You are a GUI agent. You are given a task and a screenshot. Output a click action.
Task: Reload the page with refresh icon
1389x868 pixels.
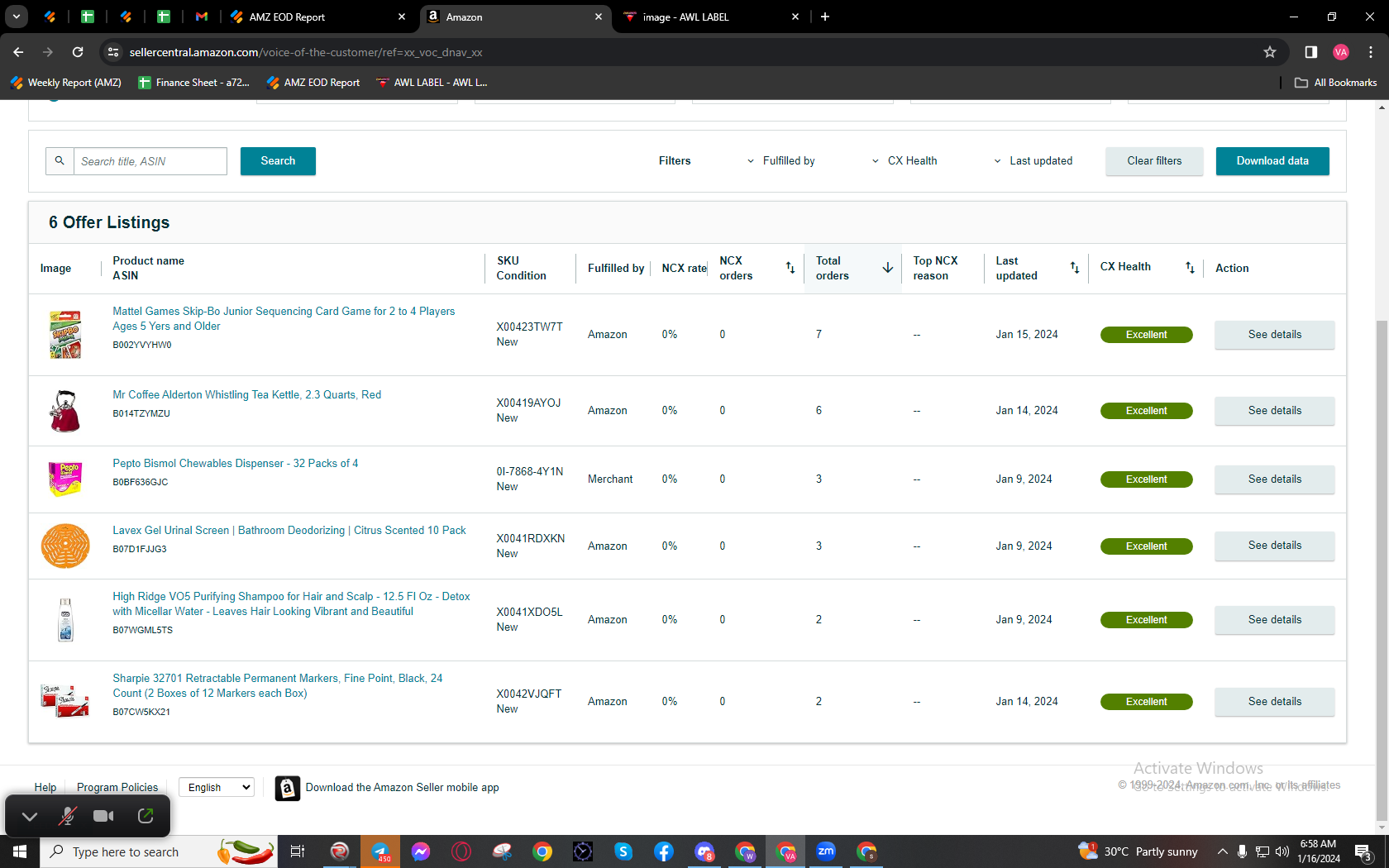78,52
